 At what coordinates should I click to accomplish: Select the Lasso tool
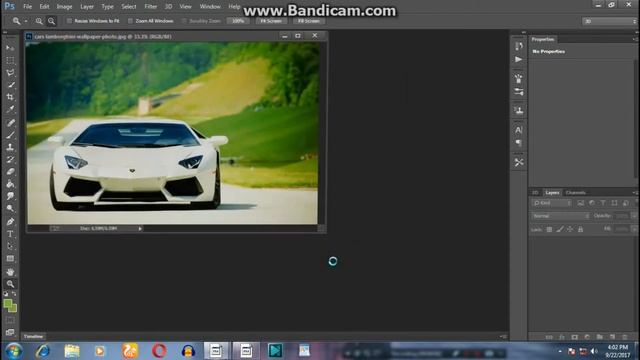tap(10, 73)
